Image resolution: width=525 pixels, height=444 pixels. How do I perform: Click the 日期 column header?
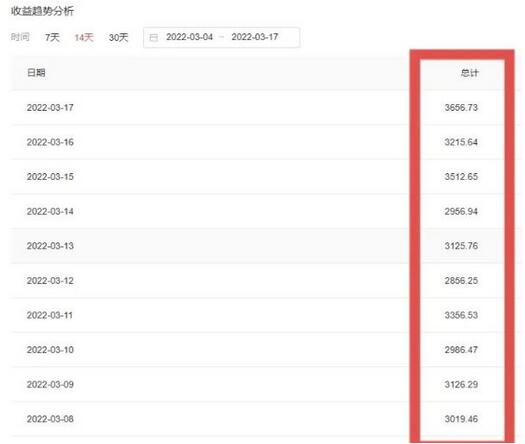[36, 73]
